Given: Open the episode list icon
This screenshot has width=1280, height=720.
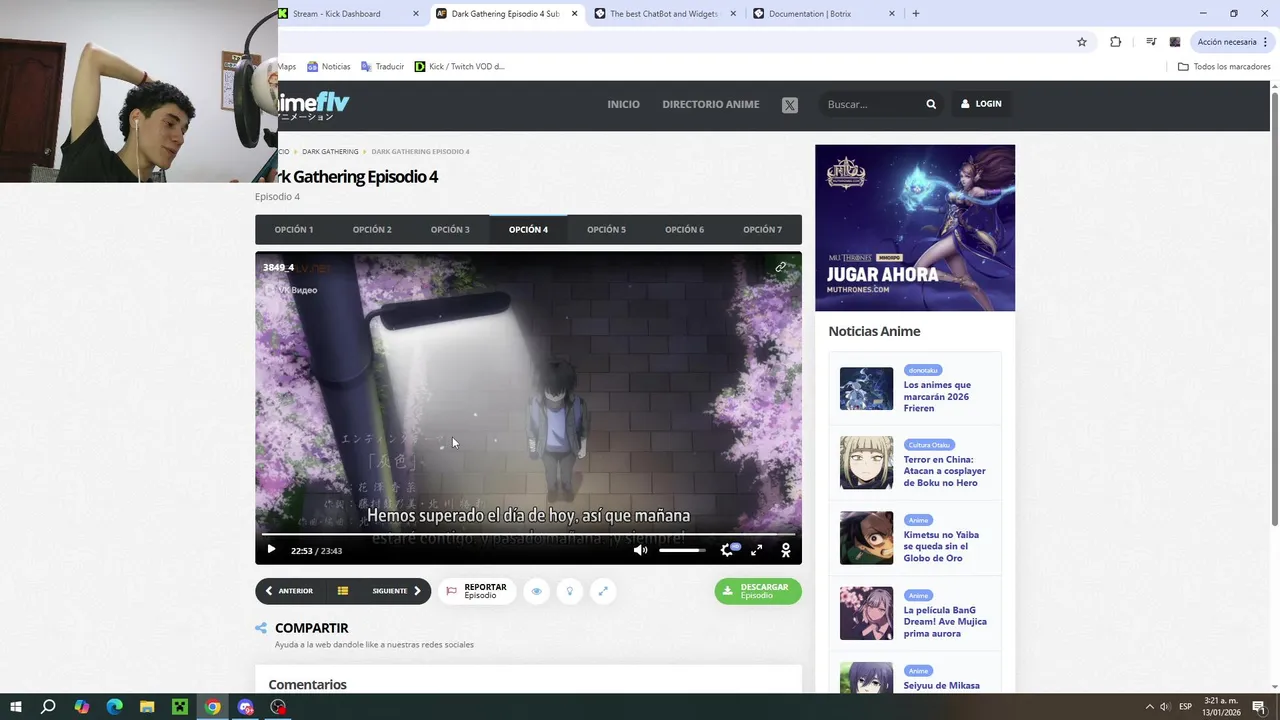Looking at the screenshot, I should tap(342, 591).
